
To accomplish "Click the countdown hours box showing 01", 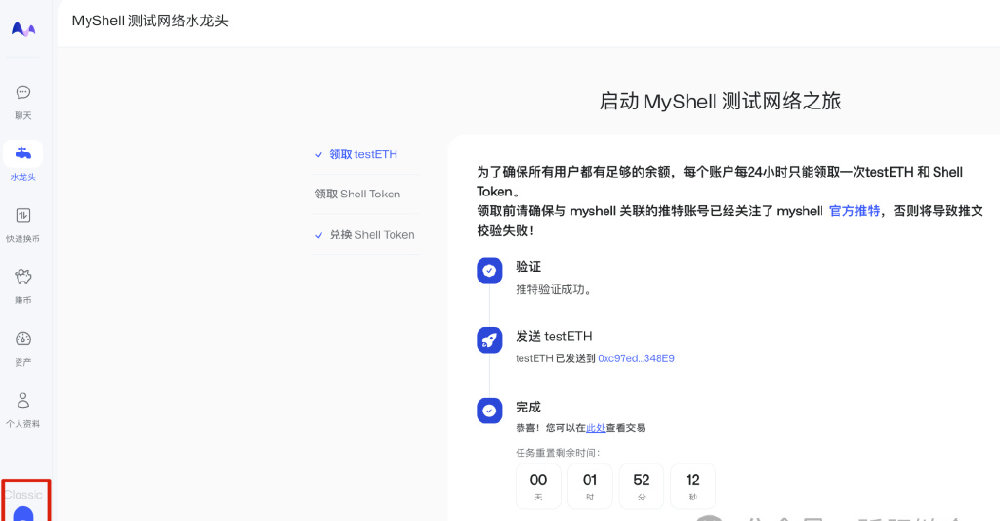I will pos(590,486).
